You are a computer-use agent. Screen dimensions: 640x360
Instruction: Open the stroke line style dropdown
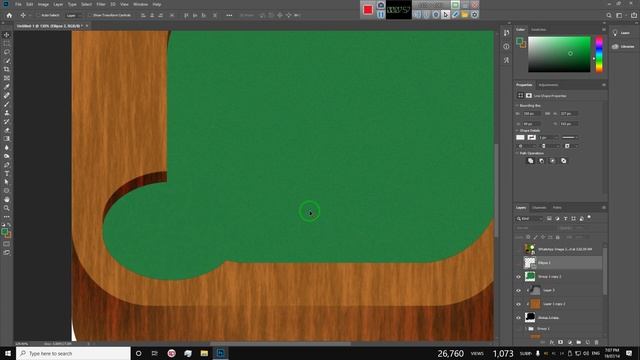[570, 138]
